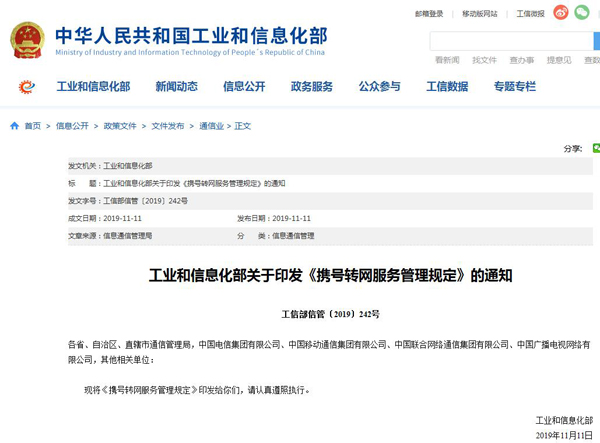The width and height of the screenshot is (600, 443).
Task: Open the 移动版网站 link
Action: tap(480, 14)
